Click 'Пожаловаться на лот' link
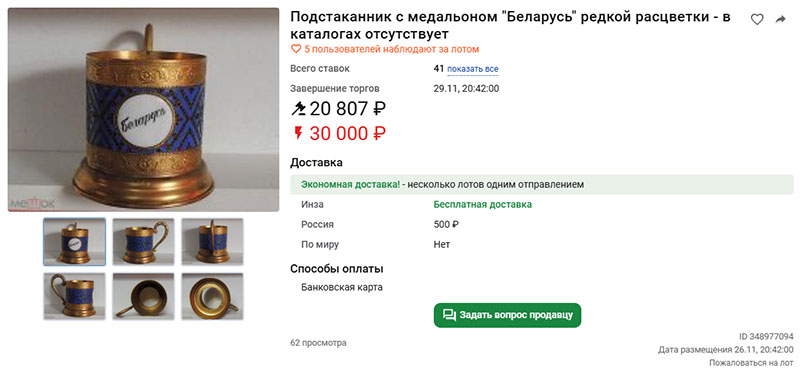The height and width of the screenshot is (374, 800). coord(751,363)
